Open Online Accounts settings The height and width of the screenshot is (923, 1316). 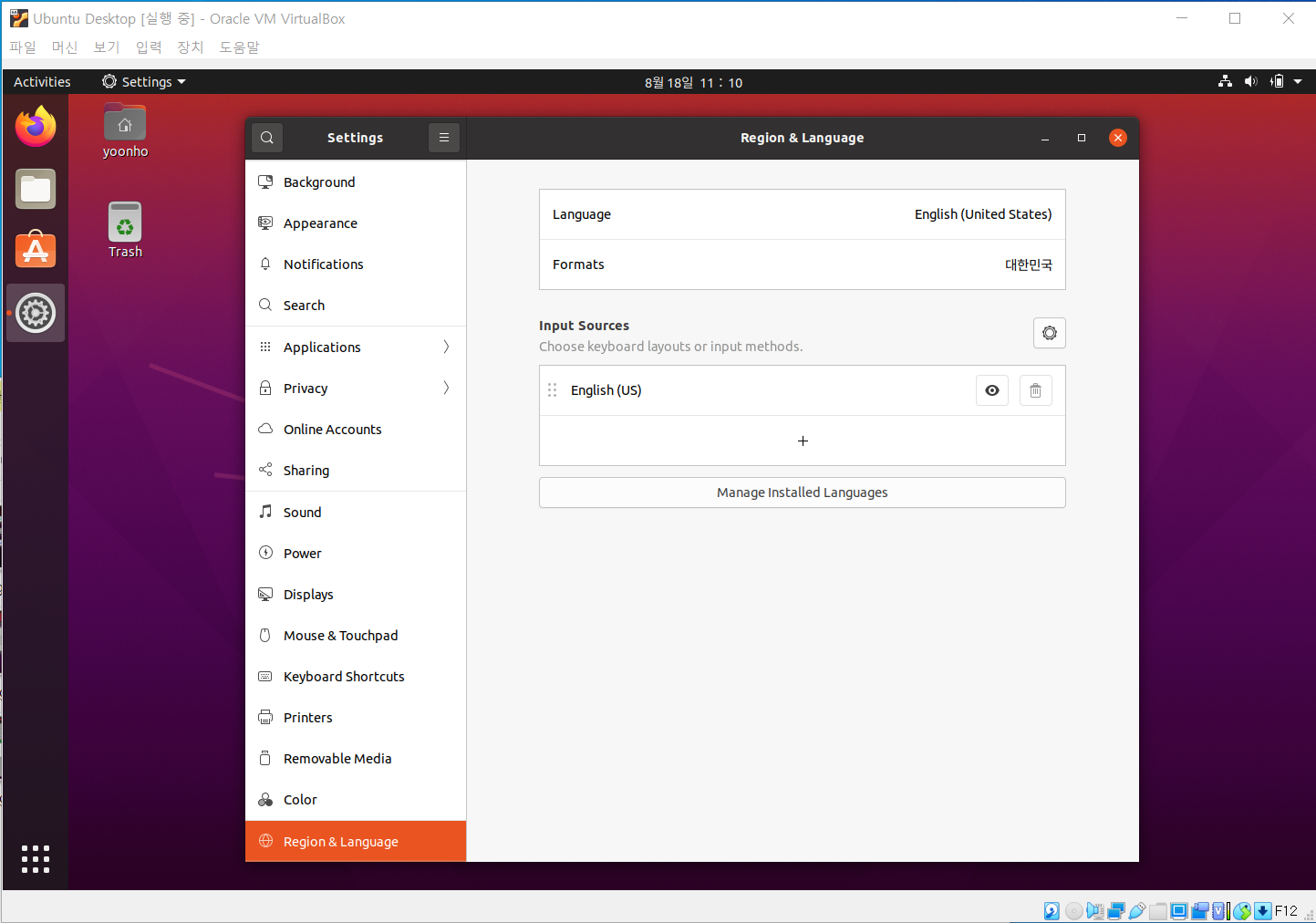tap(356, 430)
